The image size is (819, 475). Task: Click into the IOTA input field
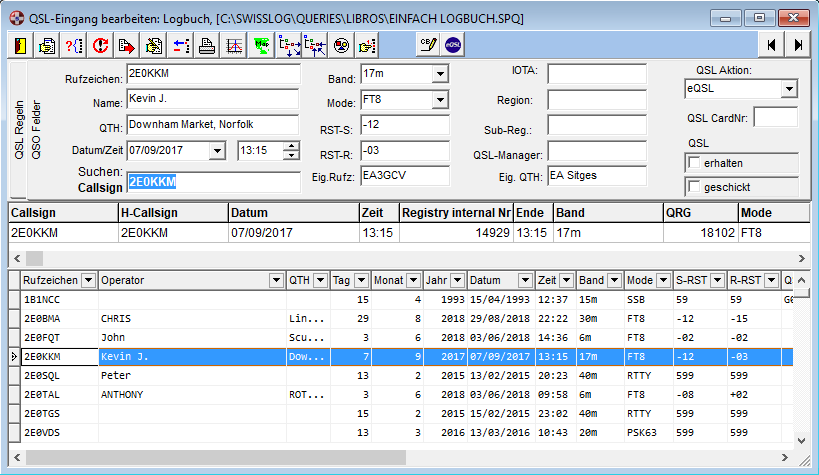(597, 74)
